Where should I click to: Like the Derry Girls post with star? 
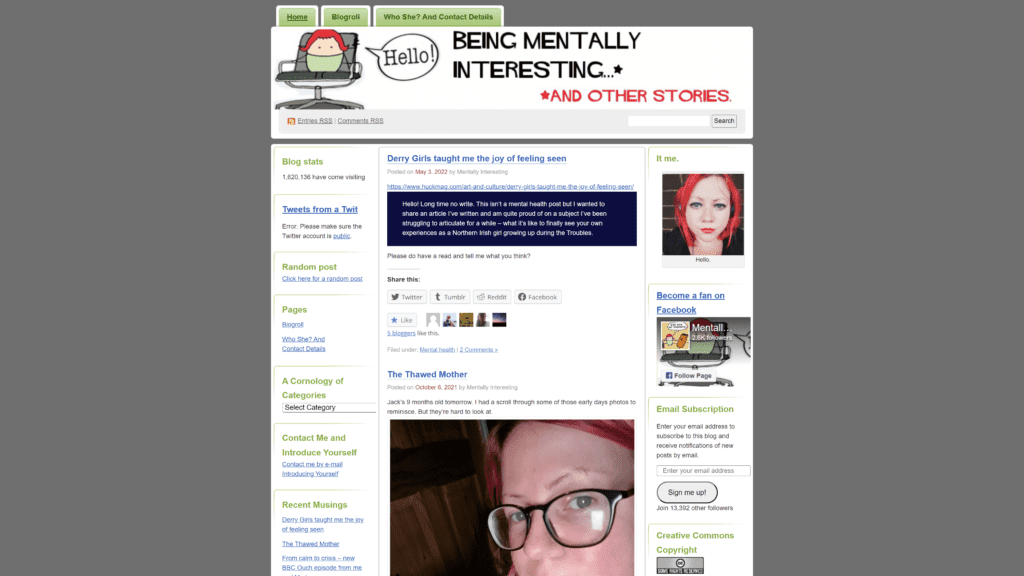(402, 320)
